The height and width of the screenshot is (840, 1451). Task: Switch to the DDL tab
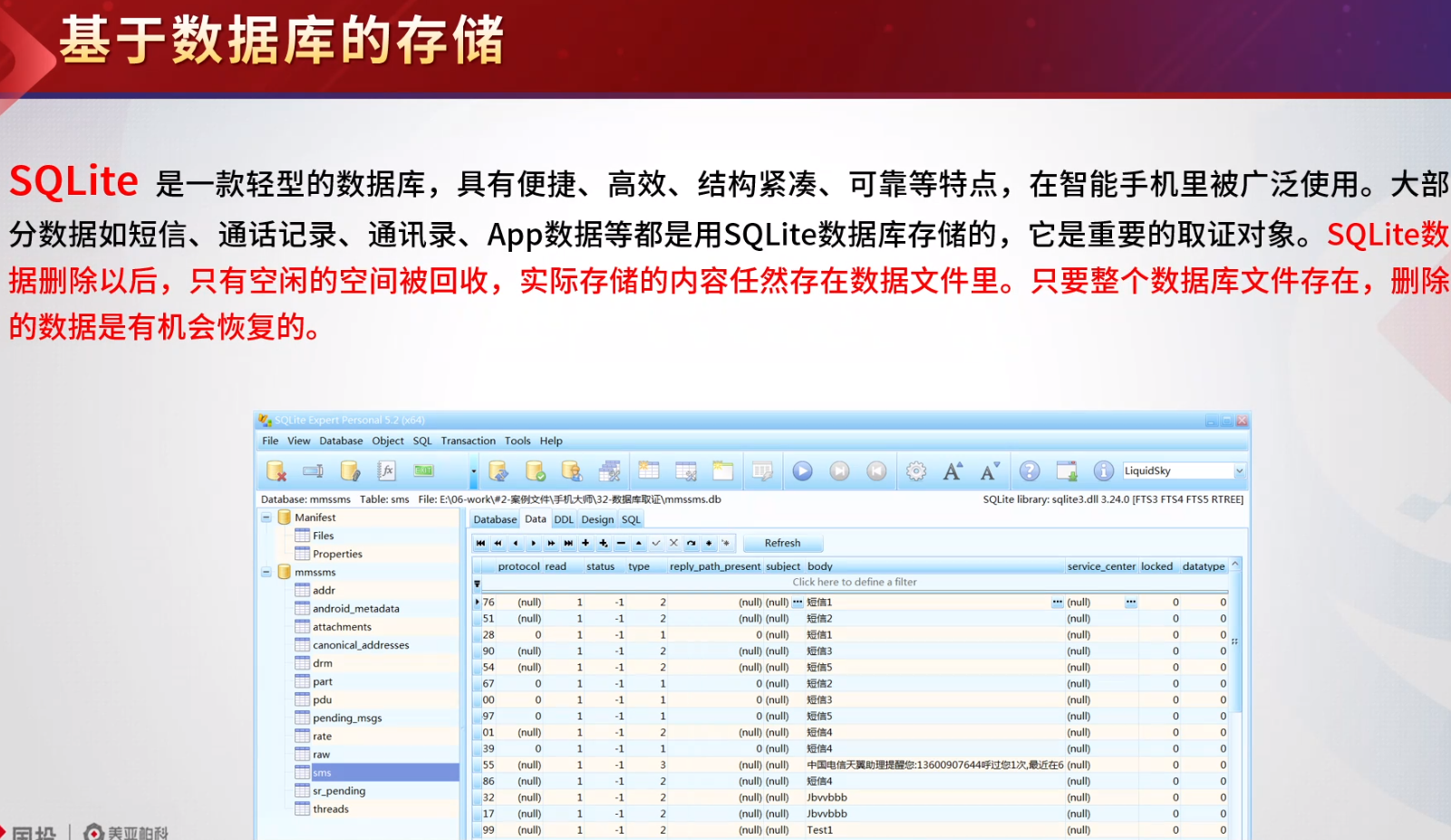pos(564,520)
